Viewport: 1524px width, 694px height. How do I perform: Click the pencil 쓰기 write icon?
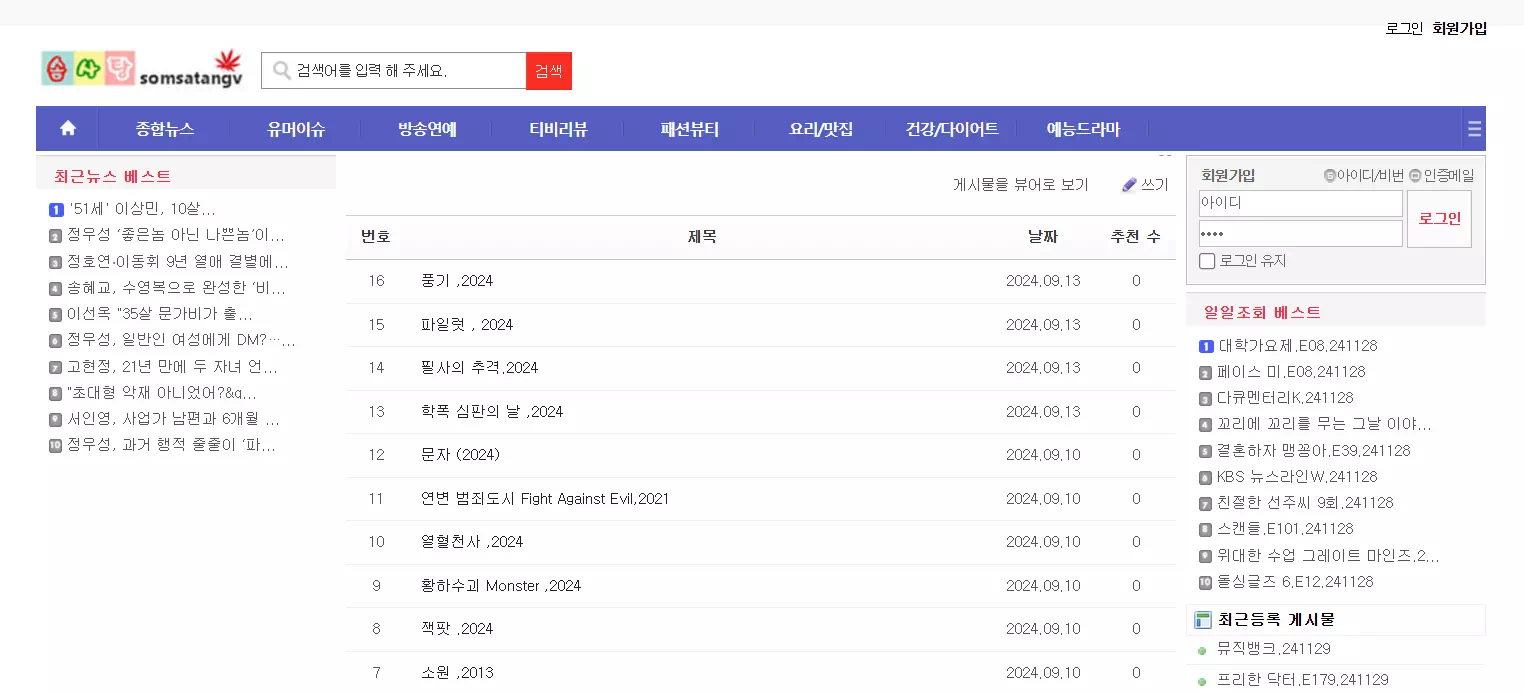pyautogui.click(x=1129, y=185)
